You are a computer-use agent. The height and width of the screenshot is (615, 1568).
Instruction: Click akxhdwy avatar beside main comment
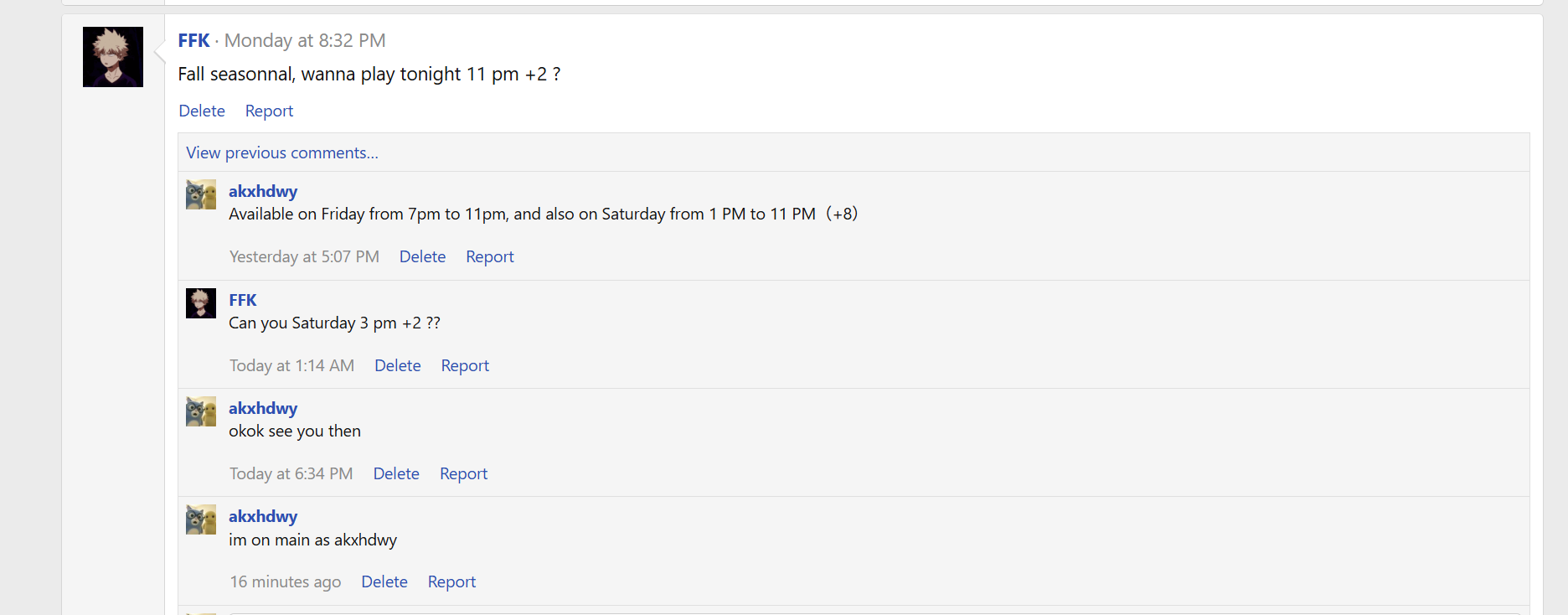pyautogui.click(x=201, y=519)
